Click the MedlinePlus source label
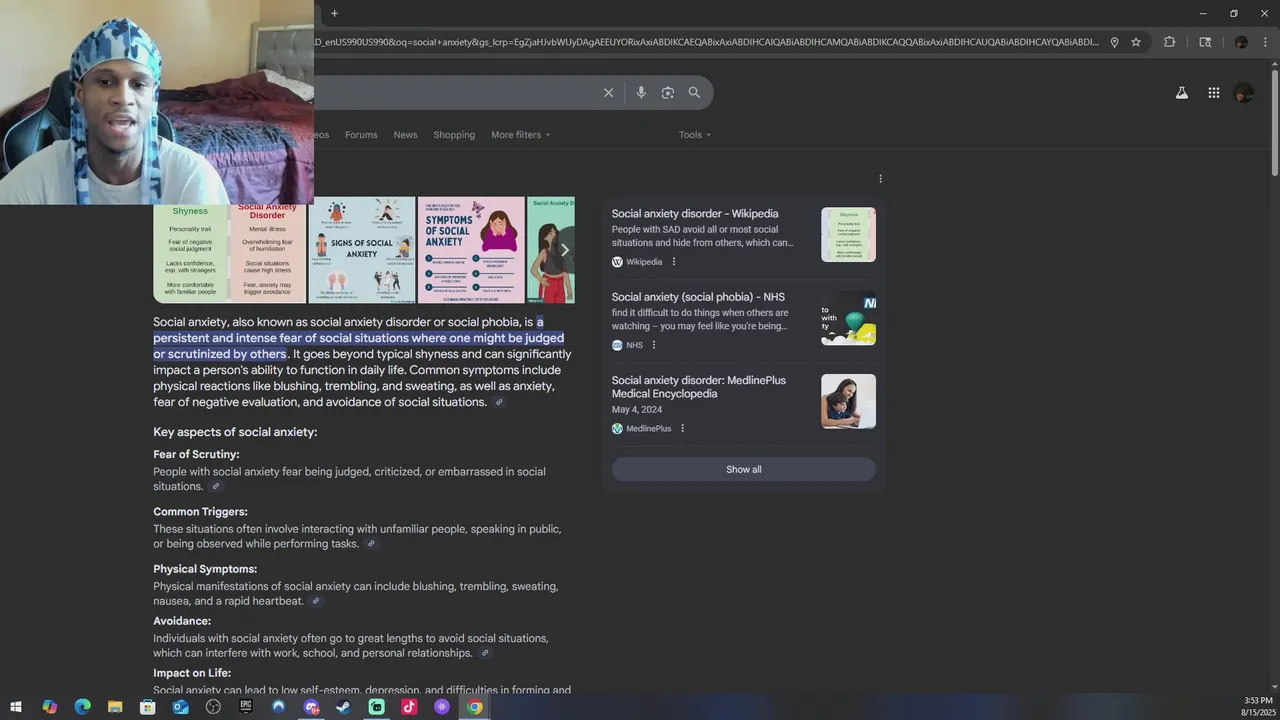This screenshot has height=720, width=1280. click(648, 428)
